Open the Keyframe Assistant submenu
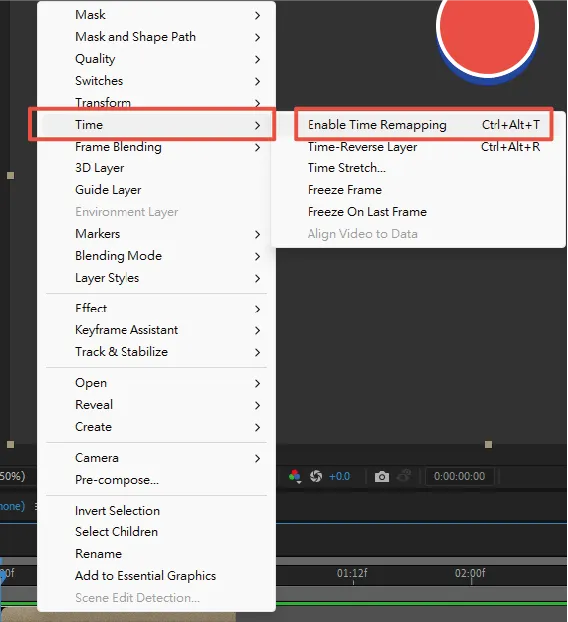568x622 pixels. point(156,330)
